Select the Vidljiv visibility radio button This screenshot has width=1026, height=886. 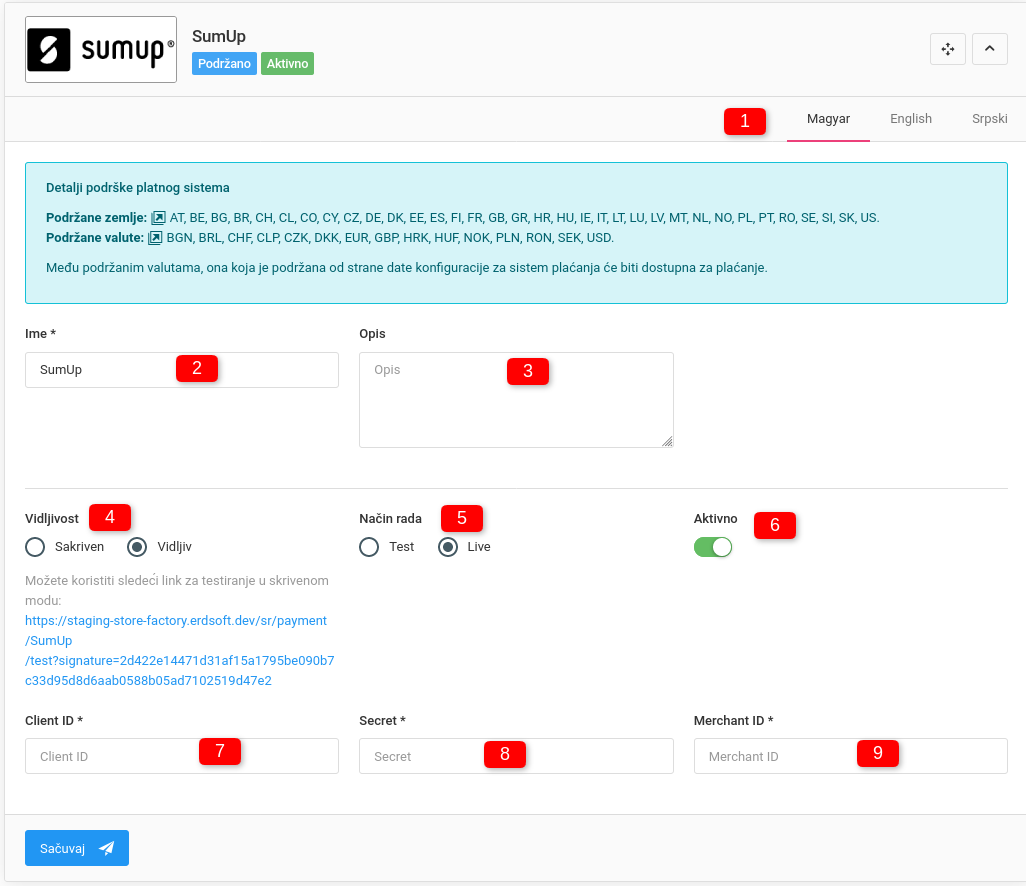coord(138,547)
